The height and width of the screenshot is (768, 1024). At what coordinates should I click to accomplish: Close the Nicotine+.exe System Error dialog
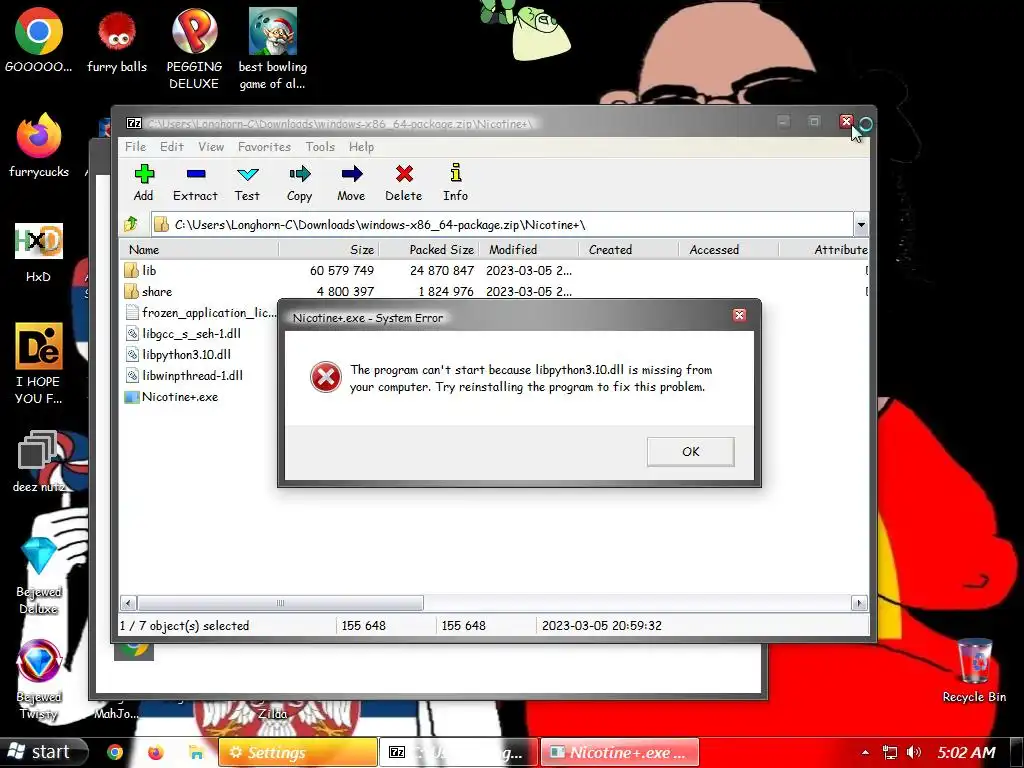pyautogui.click(x=739, y=315)
